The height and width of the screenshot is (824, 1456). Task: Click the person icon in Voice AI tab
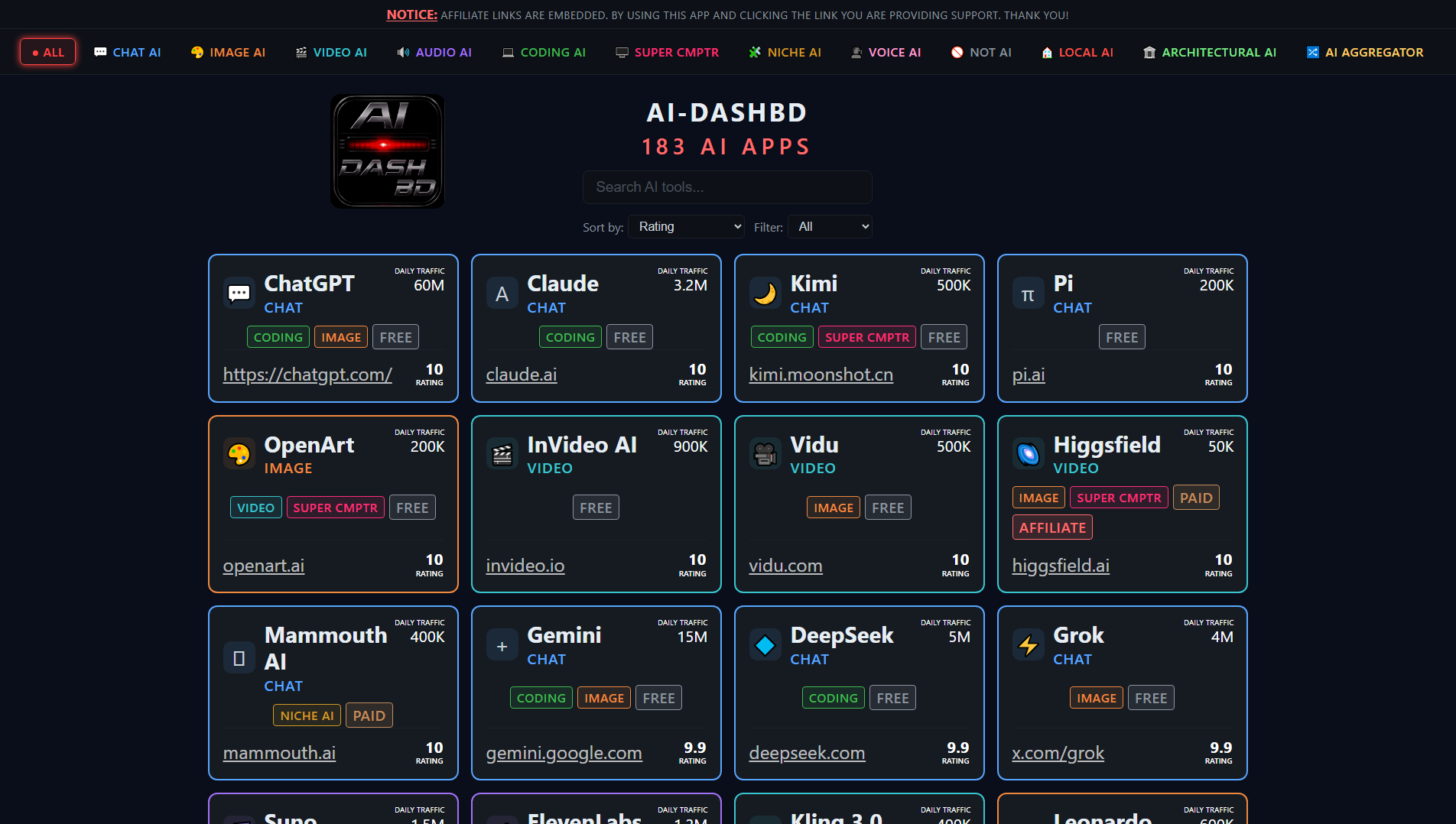[856, 52]
